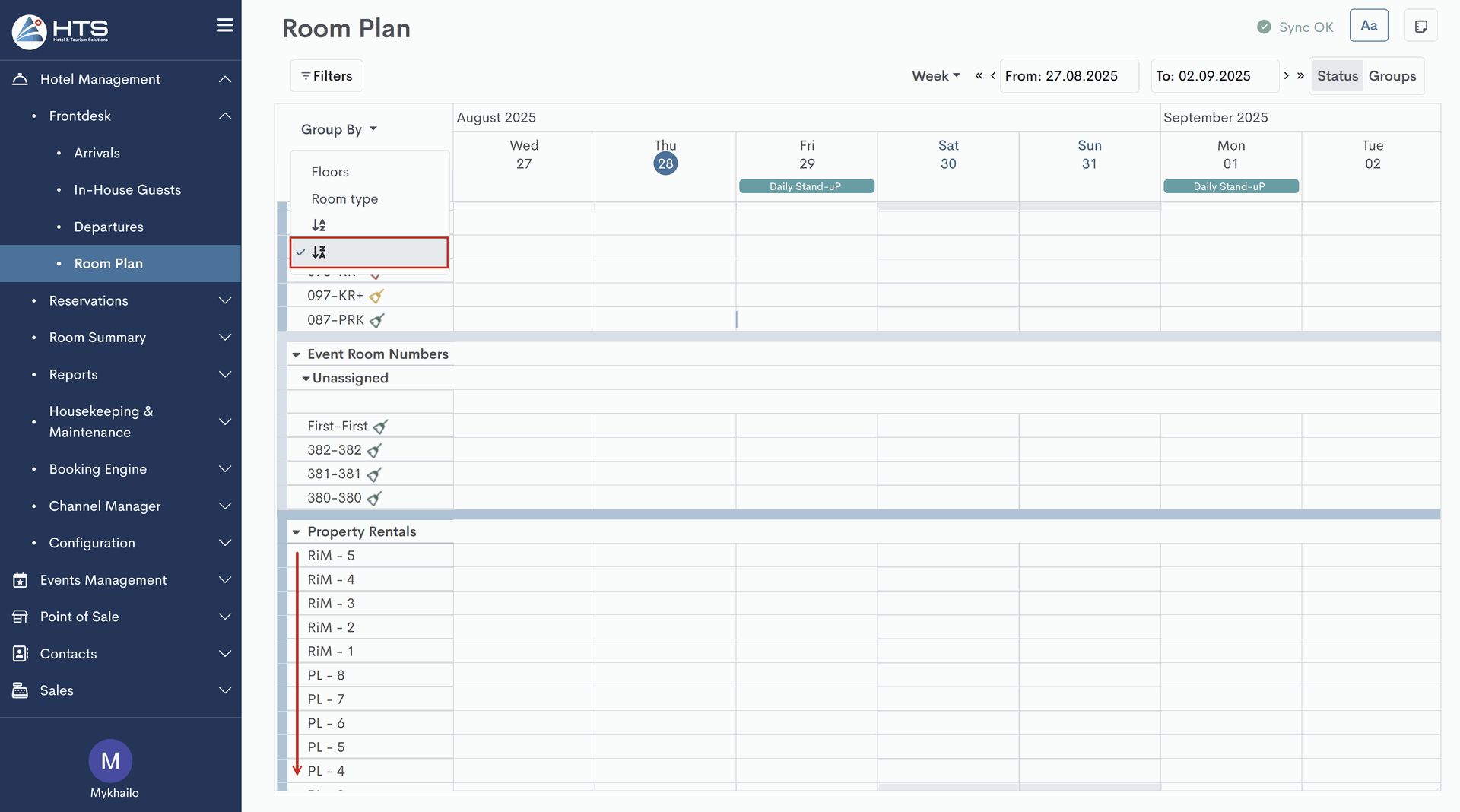This screenshot has height=812, width=1460.
Task: Click the note icon in top right corner
Action: tap(1420, 27)
